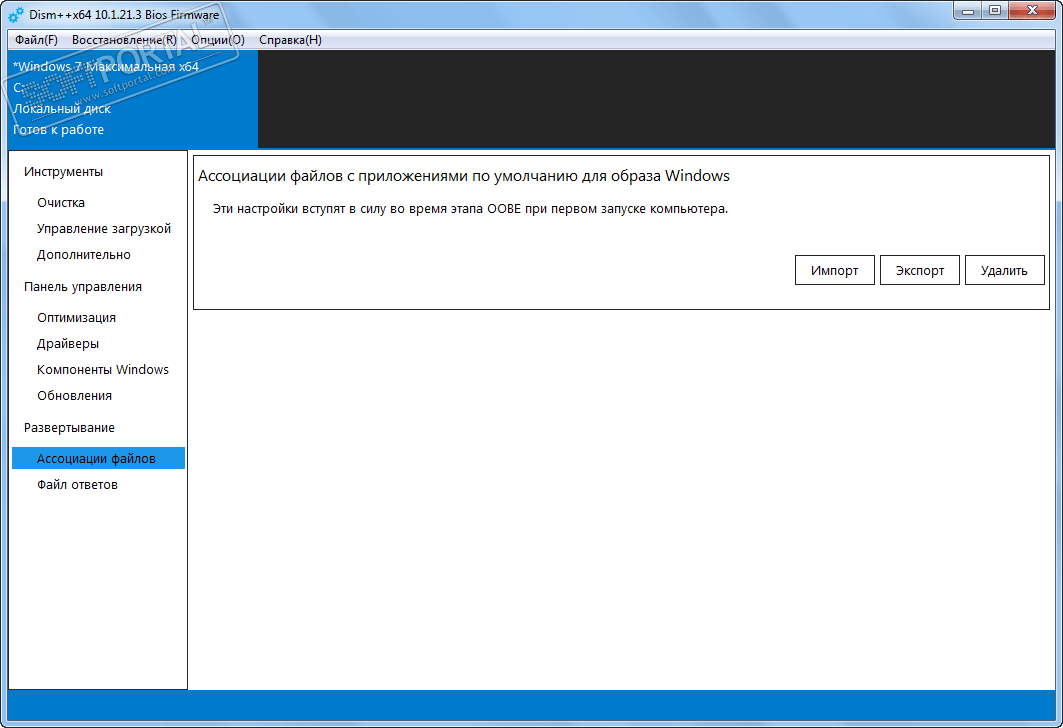Click the Удалить button
This screenshot has width=1063, height=728.
click(1004, 270)
